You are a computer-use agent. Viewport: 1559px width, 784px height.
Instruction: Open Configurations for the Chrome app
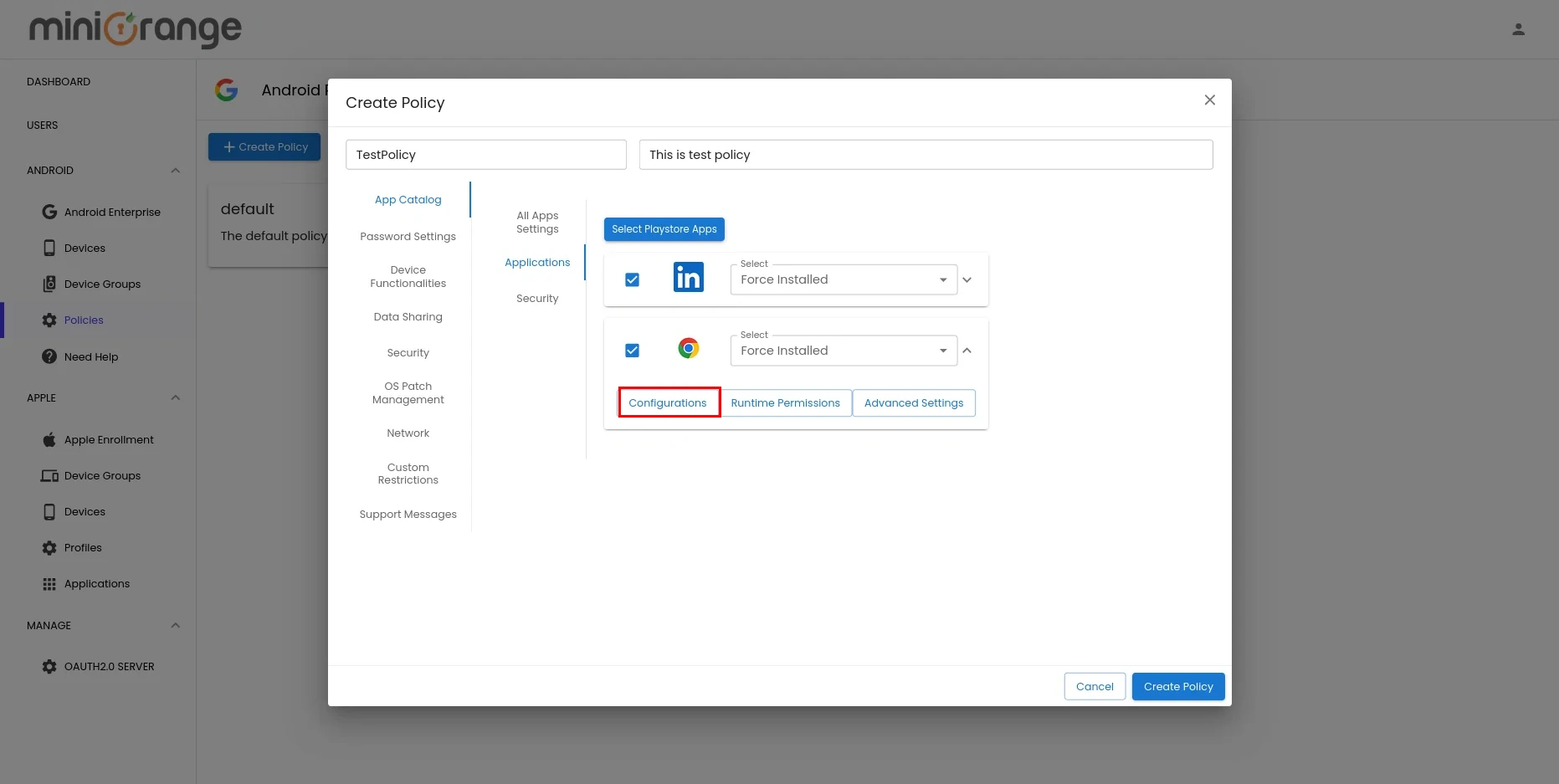(668, 402)
